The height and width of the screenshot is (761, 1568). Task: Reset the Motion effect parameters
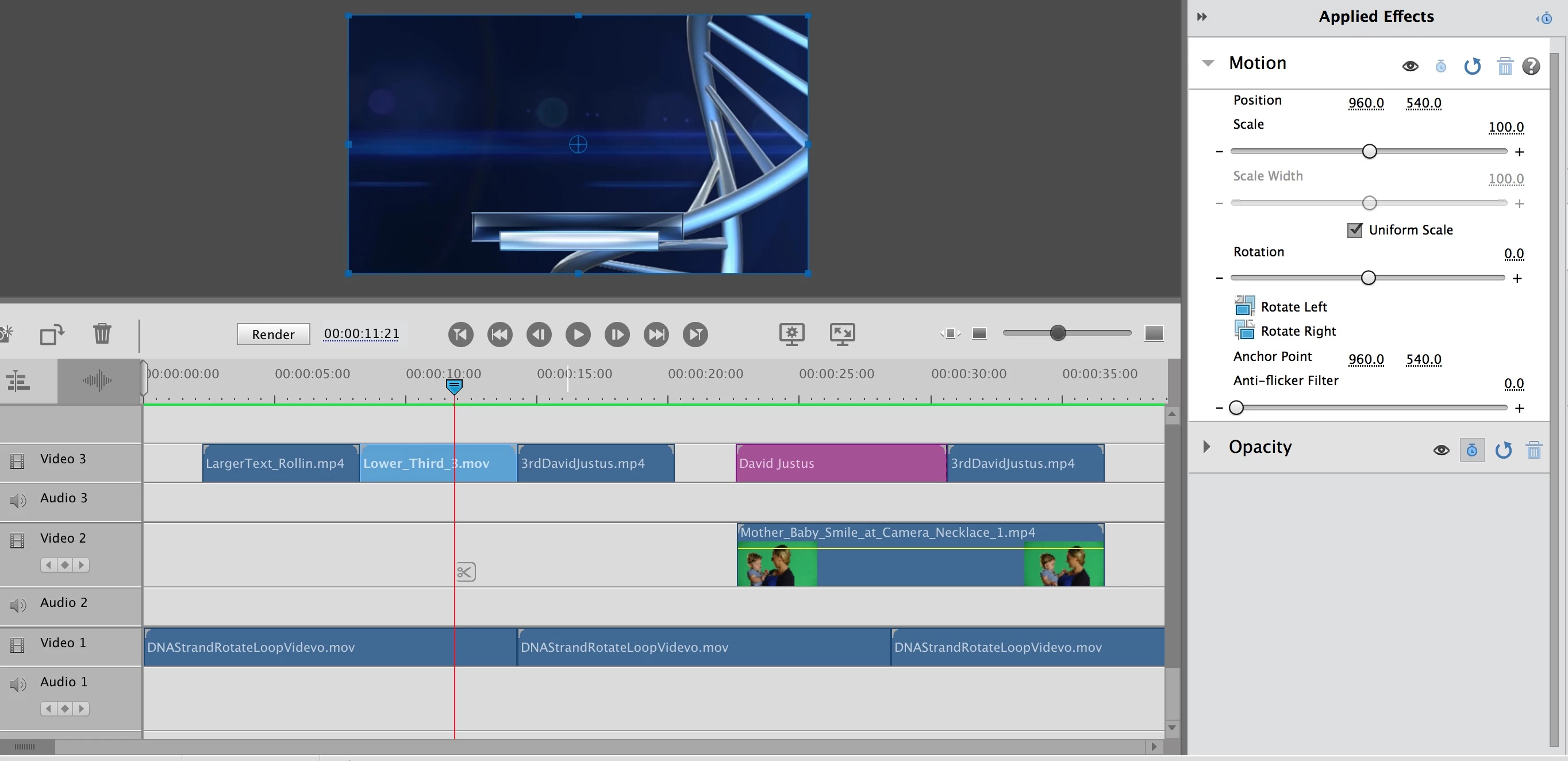[1472, 66]
